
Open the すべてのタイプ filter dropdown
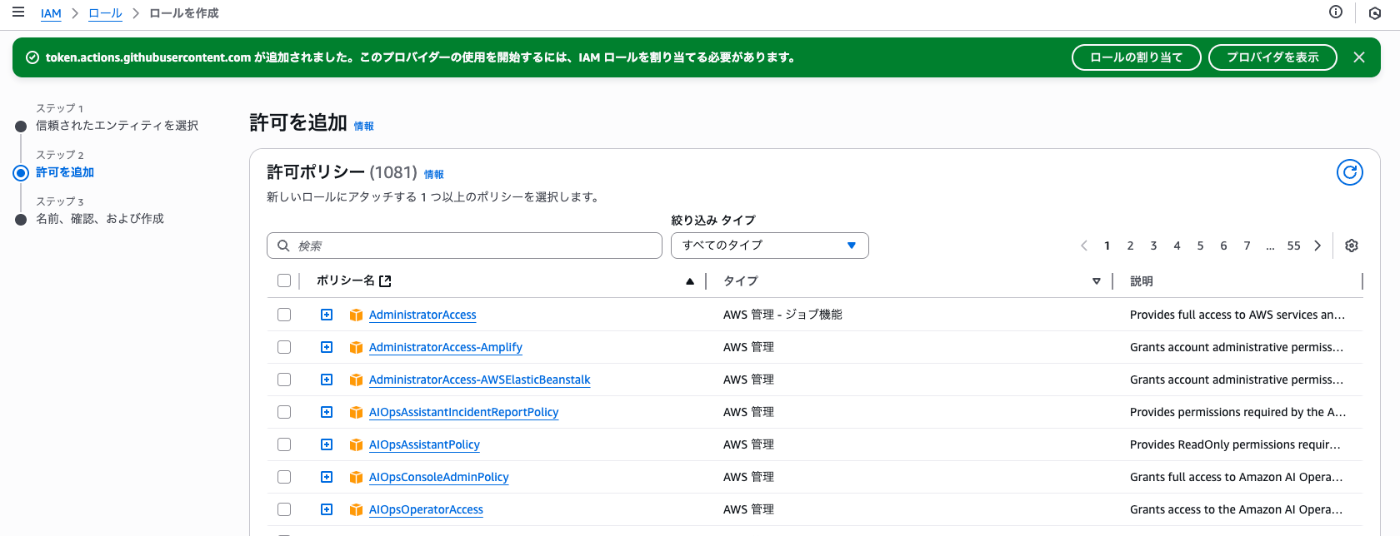coord(769,245)
